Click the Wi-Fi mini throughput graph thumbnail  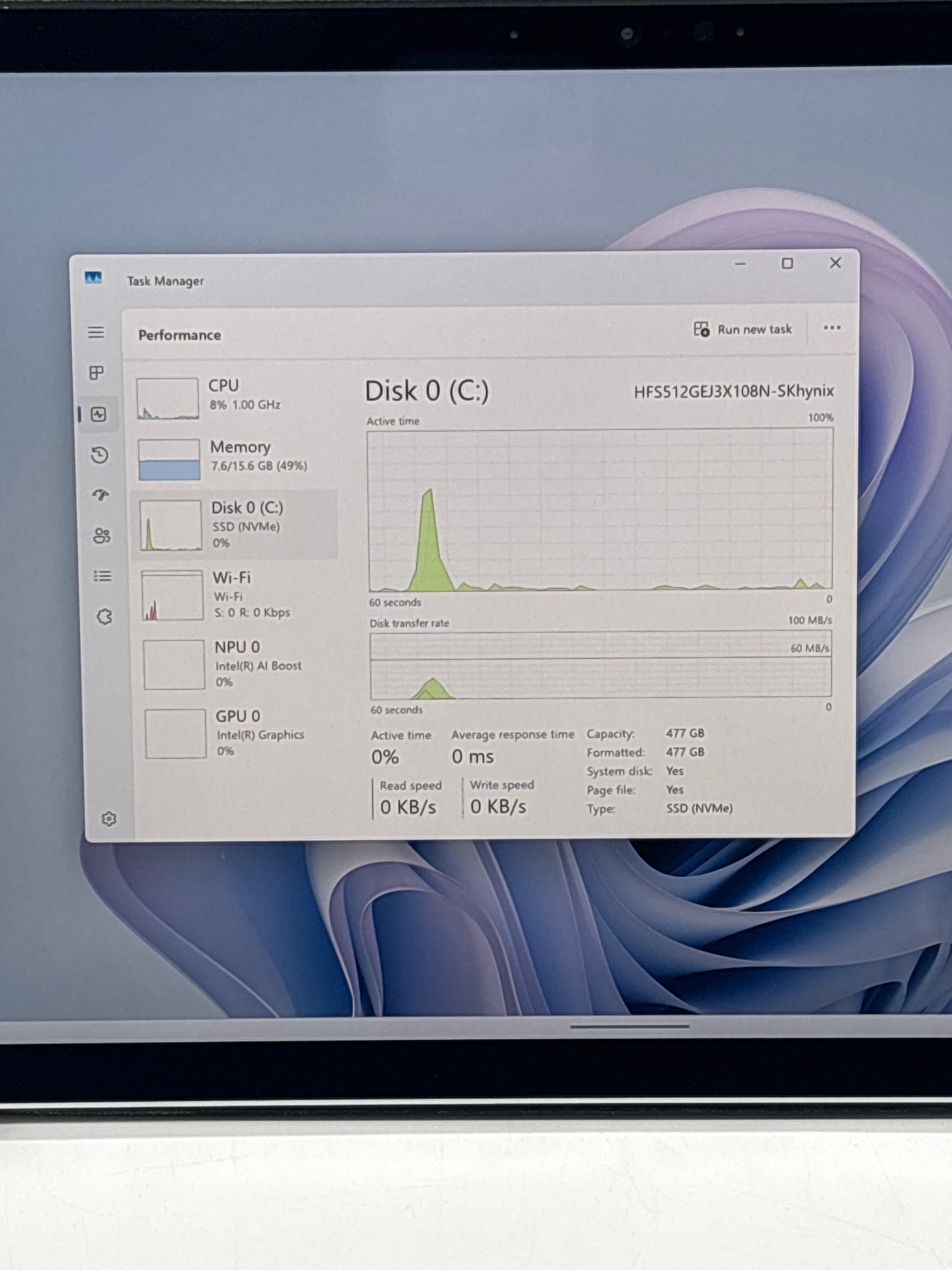[173, 595]
